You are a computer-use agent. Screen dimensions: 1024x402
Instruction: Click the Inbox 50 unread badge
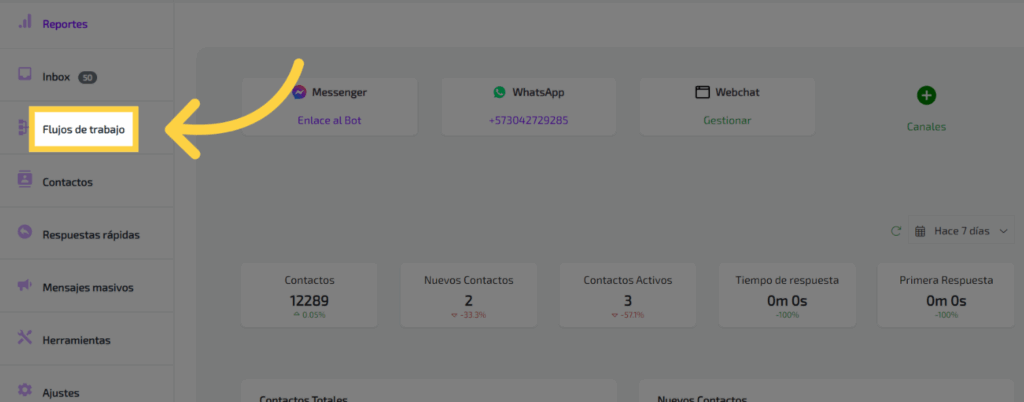[x=87, y=77]
